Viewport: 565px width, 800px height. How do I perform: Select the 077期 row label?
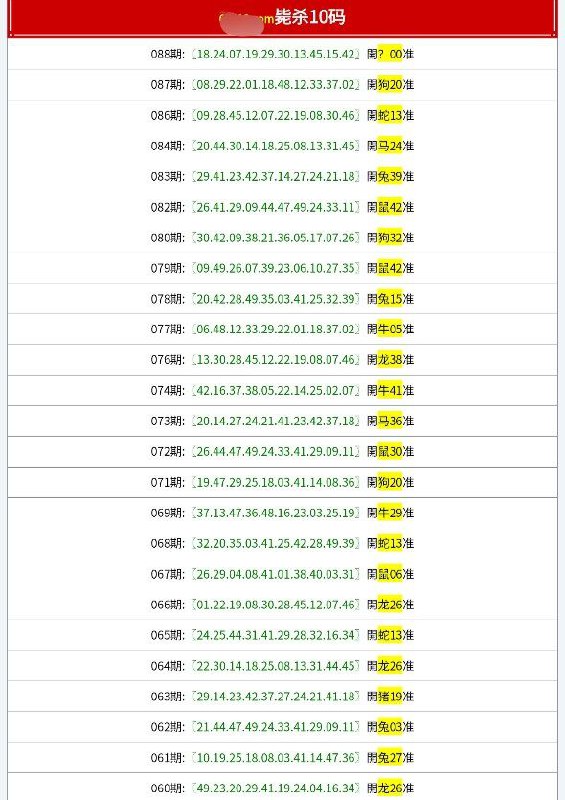[167, 330]
